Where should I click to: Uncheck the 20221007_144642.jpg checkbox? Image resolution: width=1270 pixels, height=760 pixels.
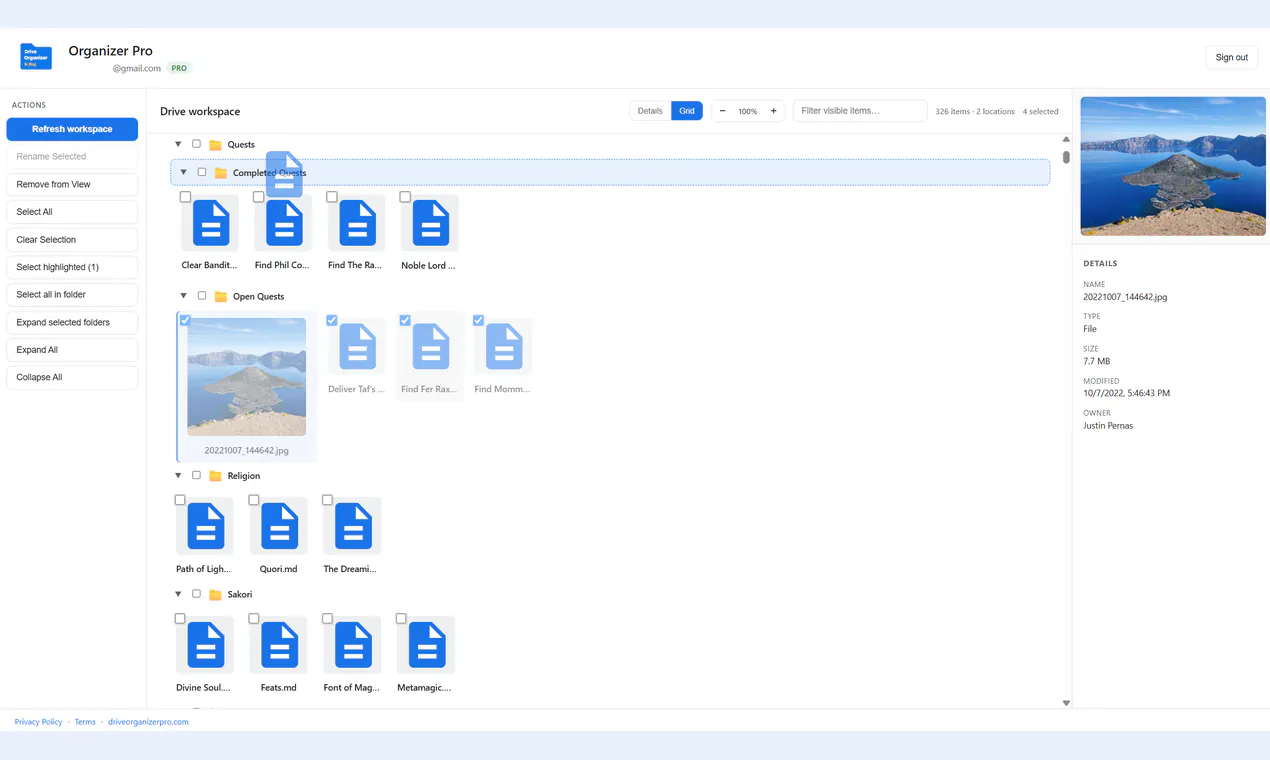click(185, 321)
